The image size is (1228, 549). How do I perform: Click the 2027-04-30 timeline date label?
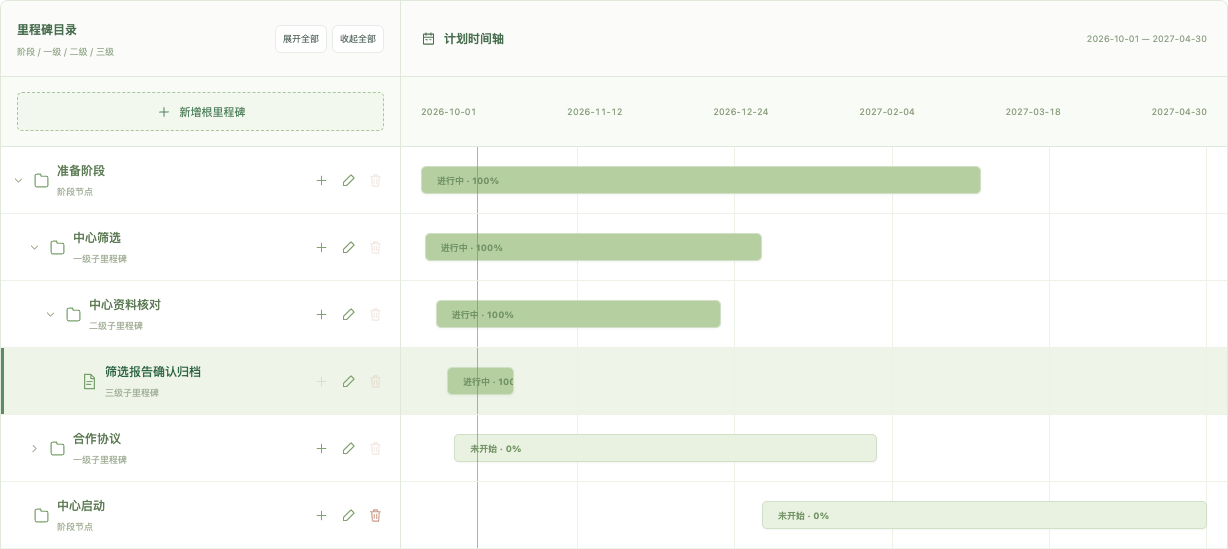click(1179, 112)
